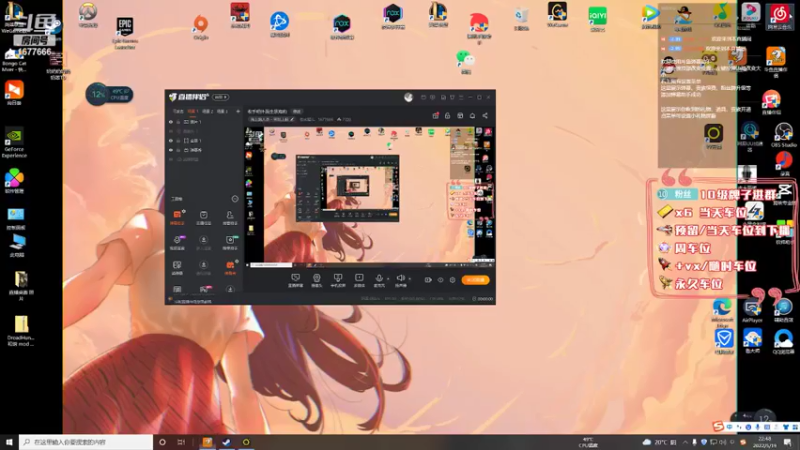Click the microphone icon in bottom toolbar
Image resolution: width=800 pixels, height=450 pixels.
pos(379,278)
